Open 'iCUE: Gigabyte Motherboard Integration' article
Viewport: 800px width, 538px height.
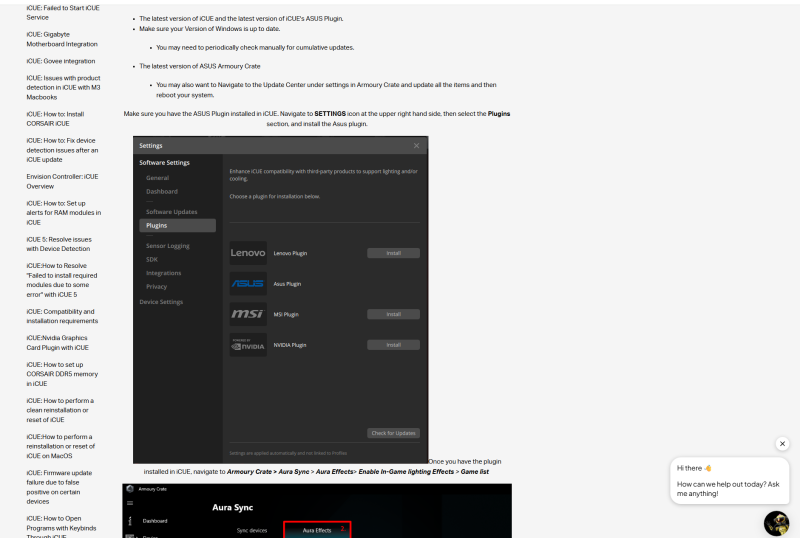(x=62, y=39)
